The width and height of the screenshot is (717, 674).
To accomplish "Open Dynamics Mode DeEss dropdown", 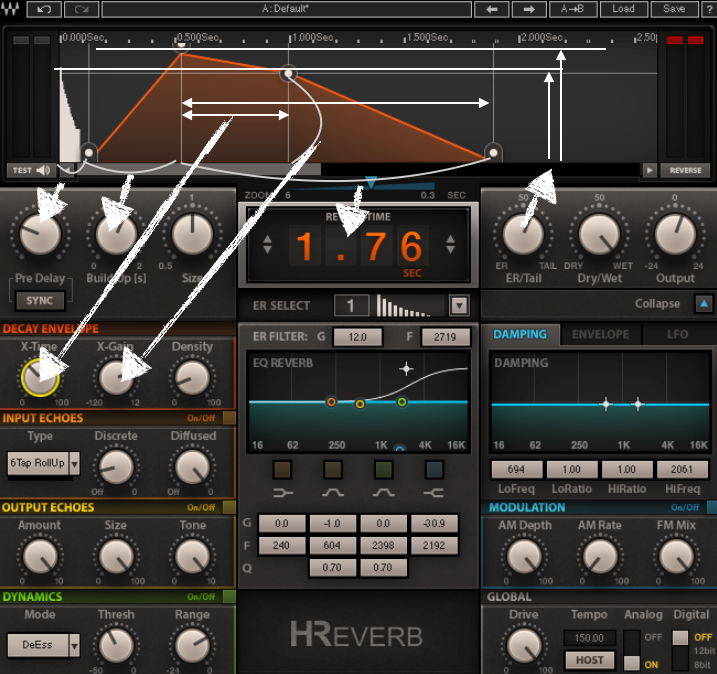I will pyautogui.click(x=75, y=645).
